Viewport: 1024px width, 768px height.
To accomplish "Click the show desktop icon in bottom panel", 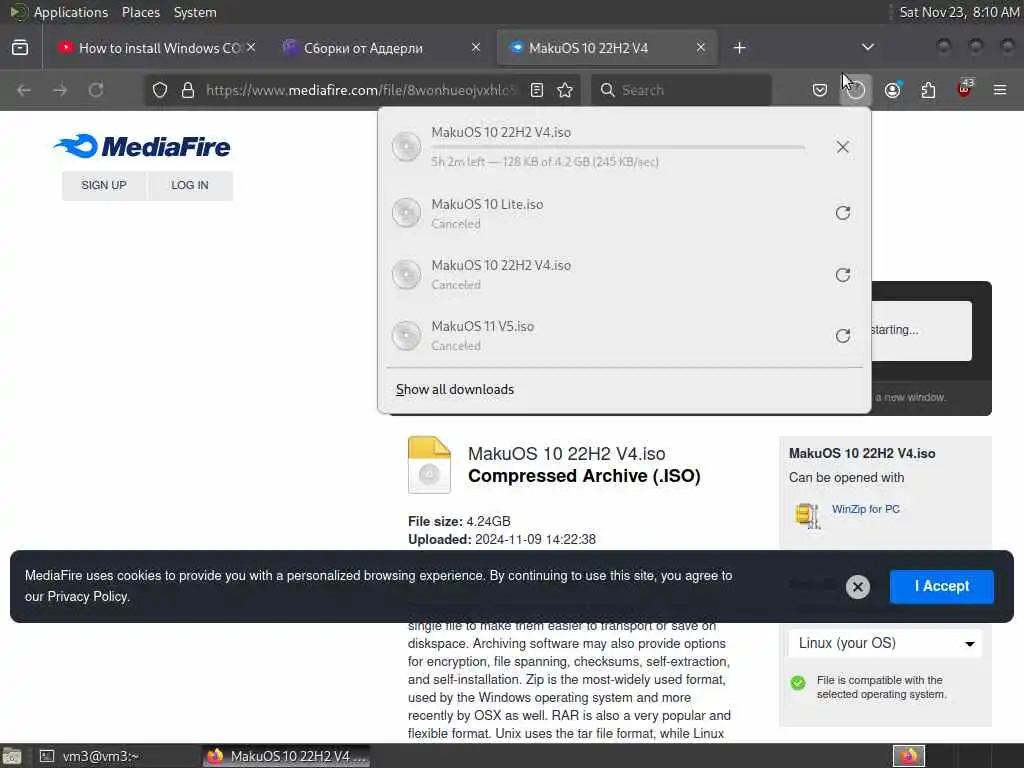I will [11, 757].
